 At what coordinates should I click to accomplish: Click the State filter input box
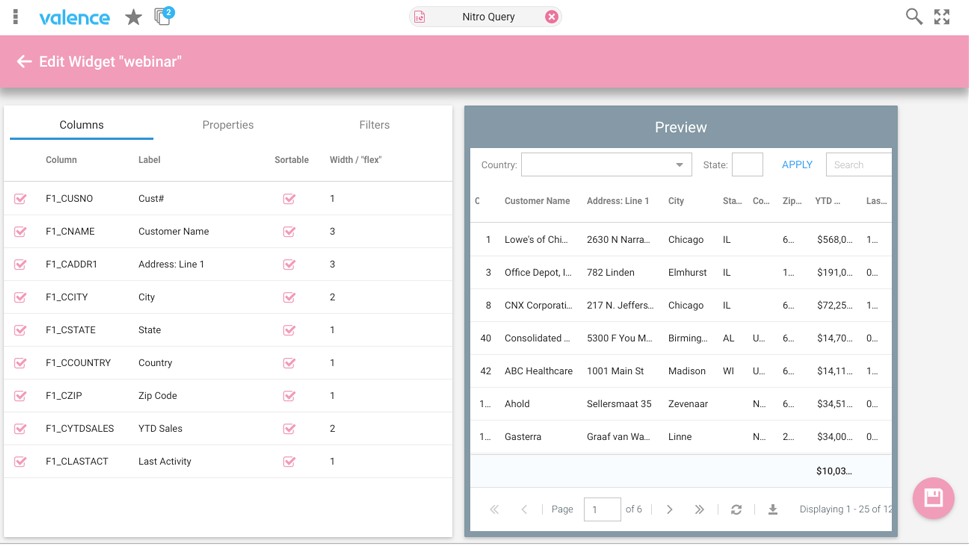[747, 165]
